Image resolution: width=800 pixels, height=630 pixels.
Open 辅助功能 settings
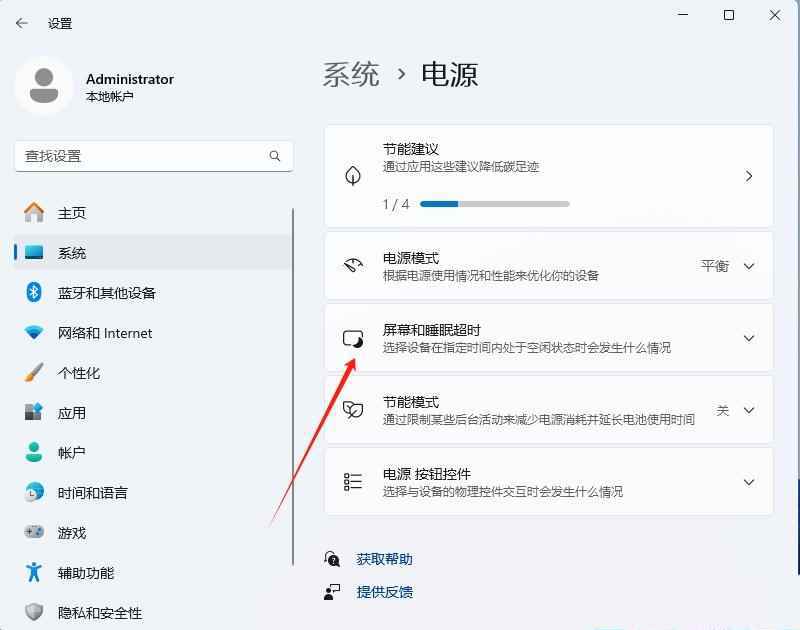coord(154,572)
